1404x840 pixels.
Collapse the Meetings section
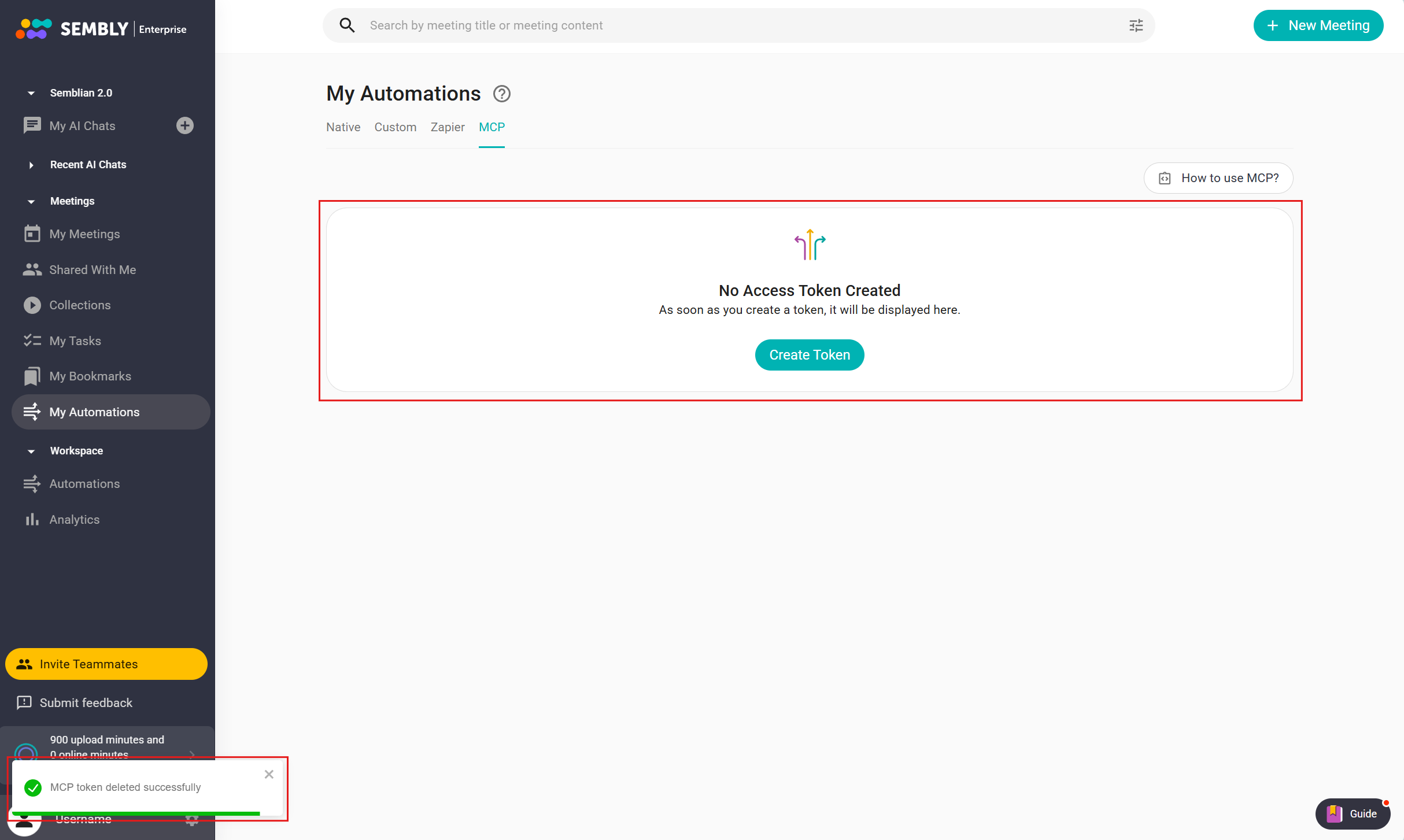click(x=31, y=201)
